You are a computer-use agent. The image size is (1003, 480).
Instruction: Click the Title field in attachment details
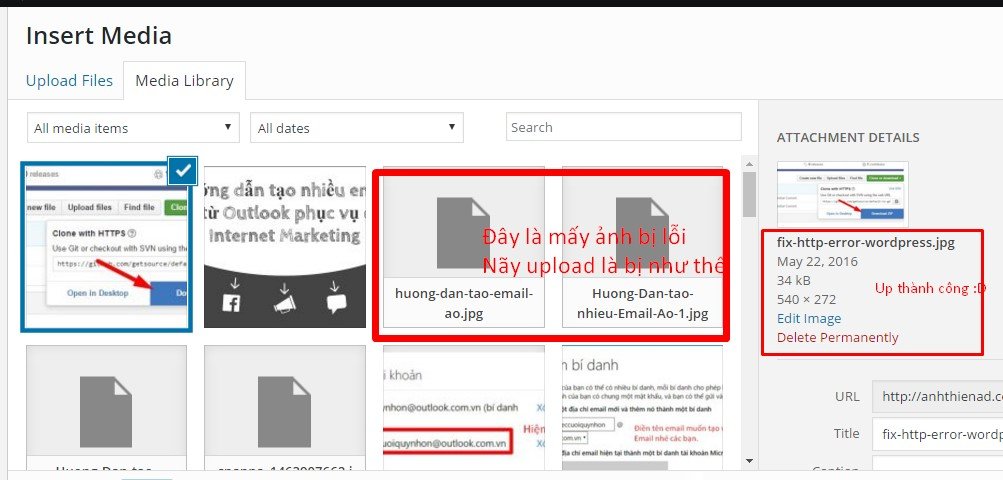tap(937, 434)
